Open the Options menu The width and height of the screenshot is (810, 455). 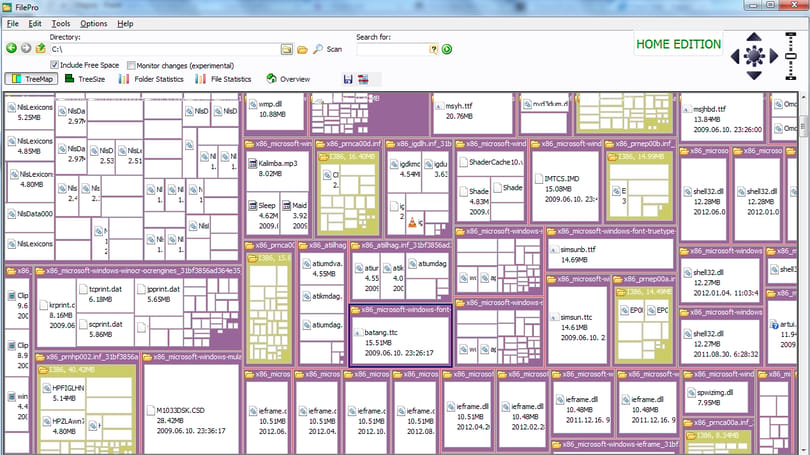click(94, 24)
